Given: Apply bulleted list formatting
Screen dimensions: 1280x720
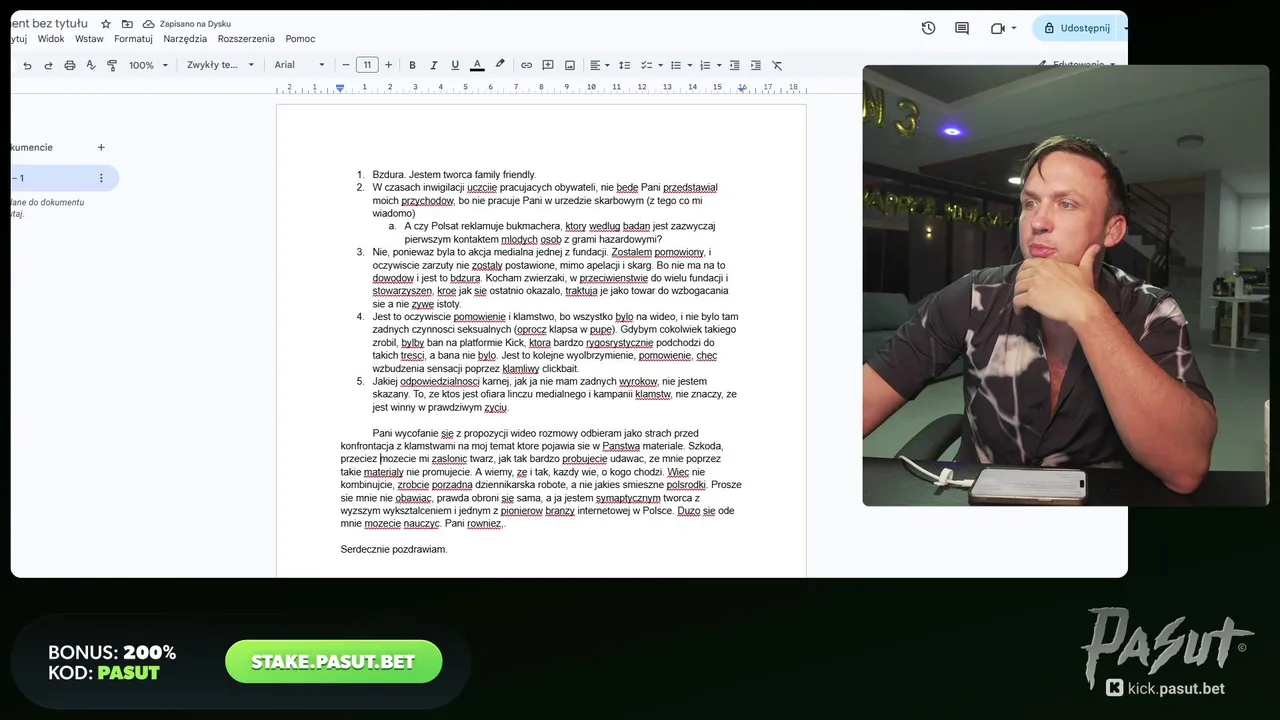Looking at the screenshot, I should pyautogui.click(x=676, y=65).
